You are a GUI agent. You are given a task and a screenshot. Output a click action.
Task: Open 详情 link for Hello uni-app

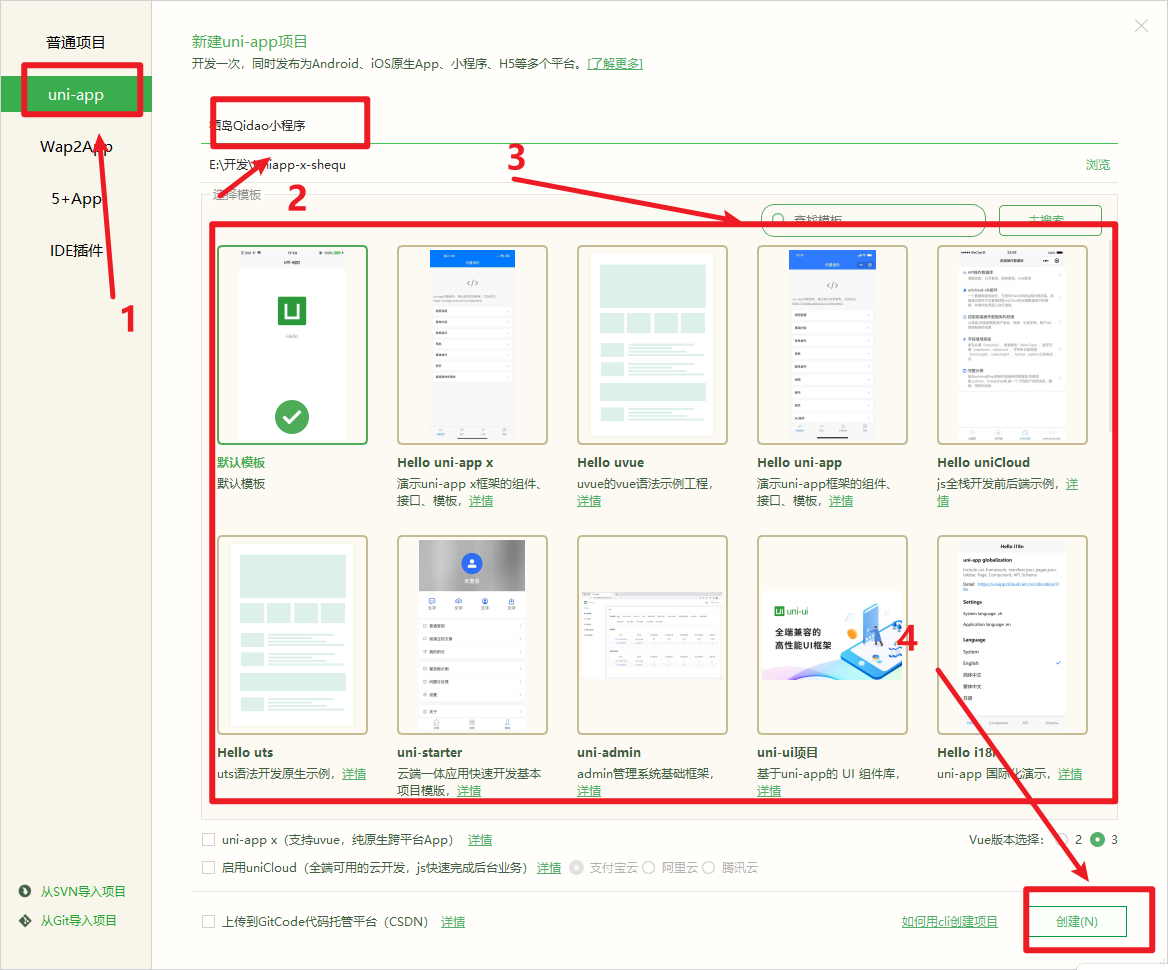841,501
